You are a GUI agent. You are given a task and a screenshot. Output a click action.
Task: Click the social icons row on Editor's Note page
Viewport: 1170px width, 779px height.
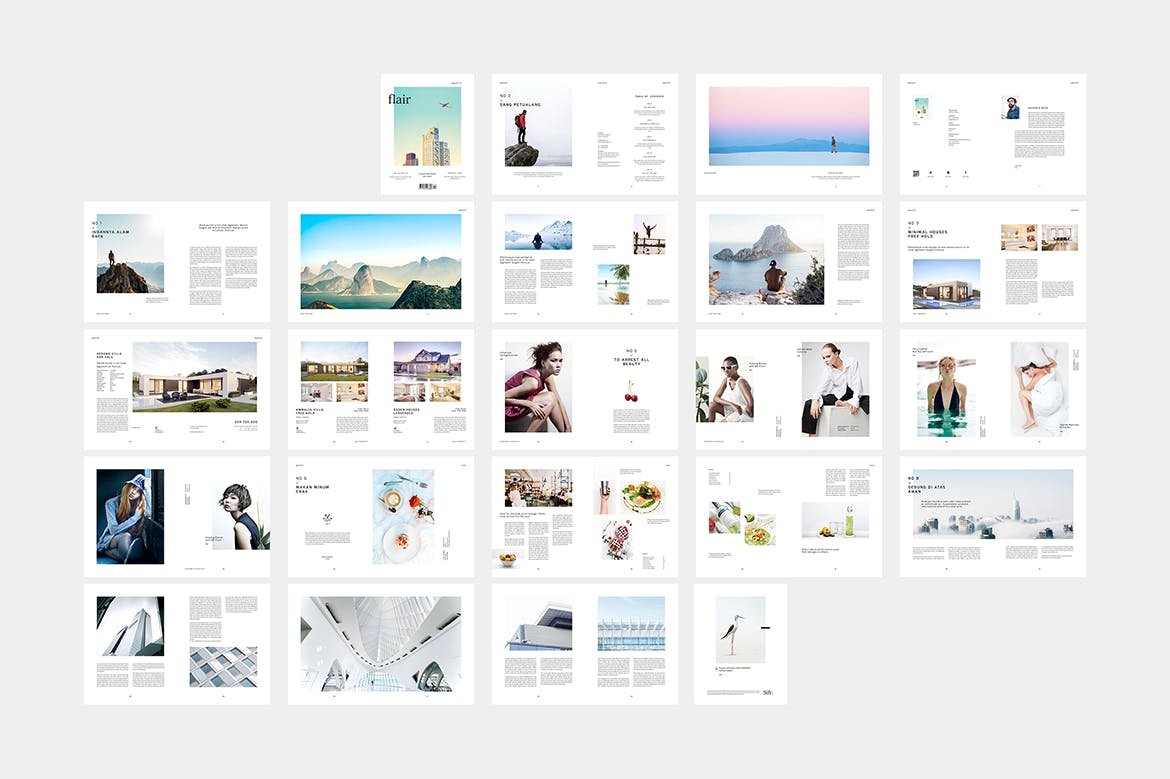tap(947, 174)
